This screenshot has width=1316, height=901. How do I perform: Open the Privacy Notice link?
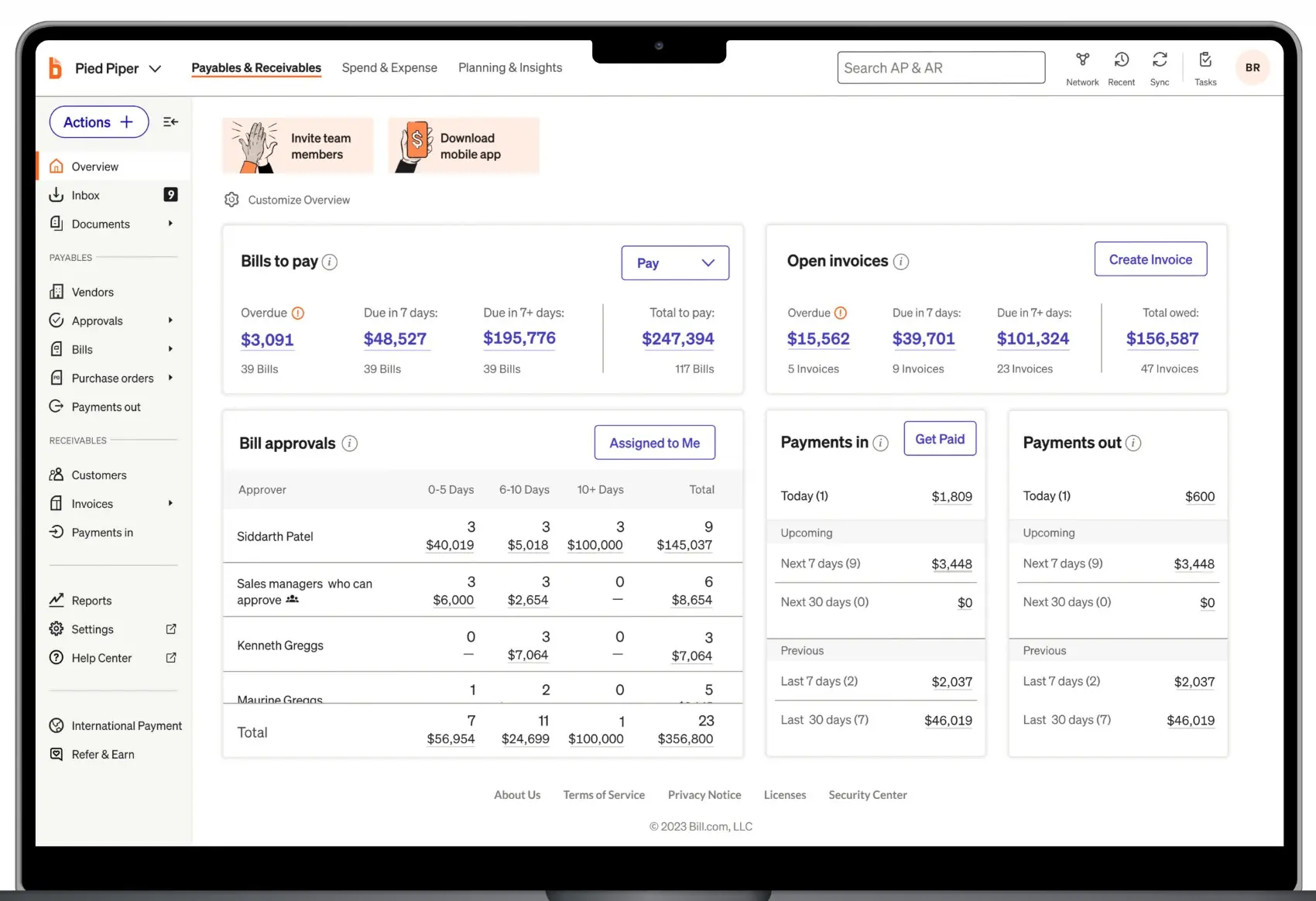tap(704, 795)
